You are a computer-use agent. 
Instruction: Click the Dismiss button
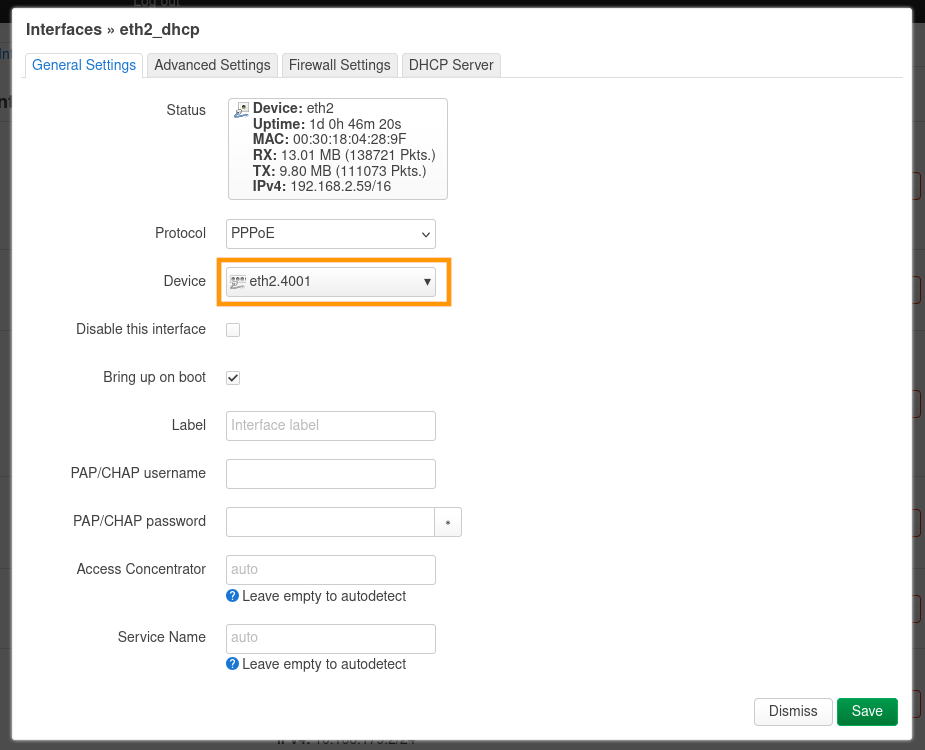(x=793, y=711)
